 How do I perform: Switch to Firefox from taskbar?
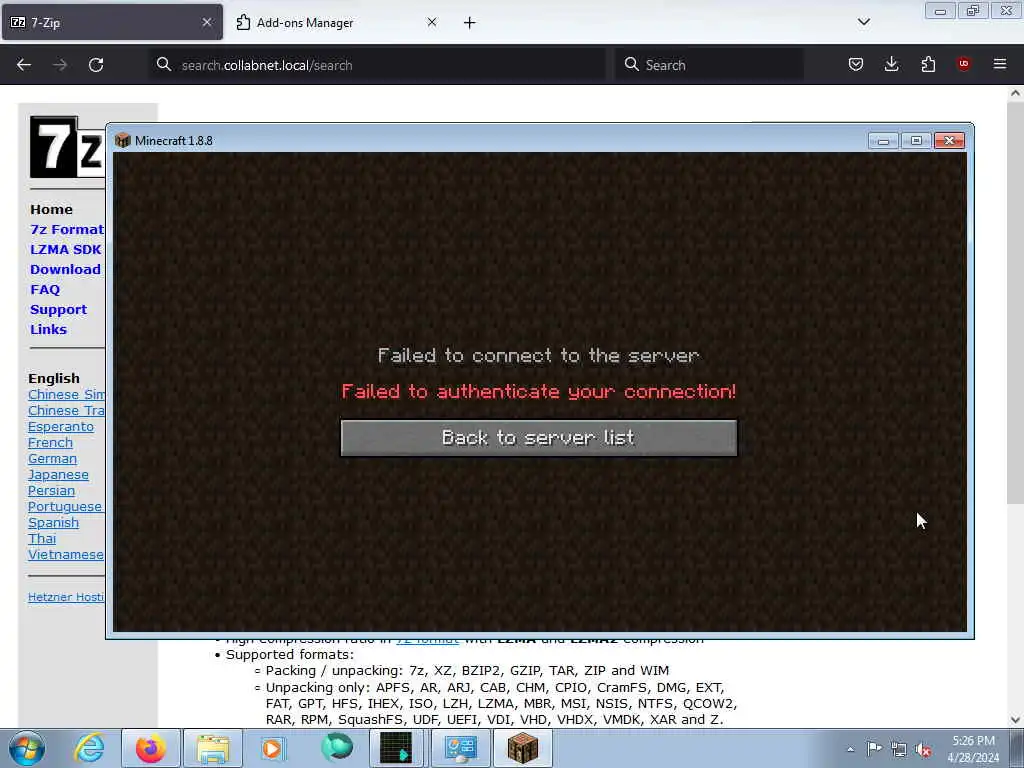pos(151,748)
